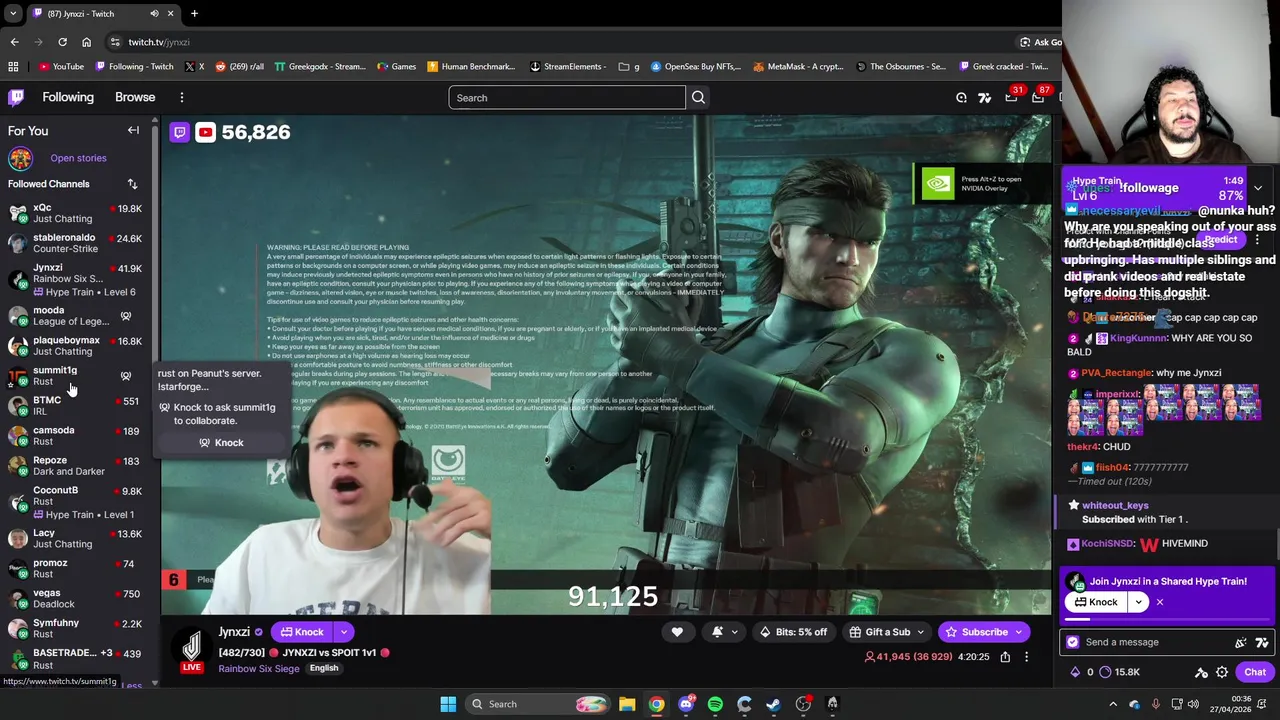Open Knock dropdown in Shared Hype Train banner
Screen dimensions: 1280x720
pos(1138,602)
